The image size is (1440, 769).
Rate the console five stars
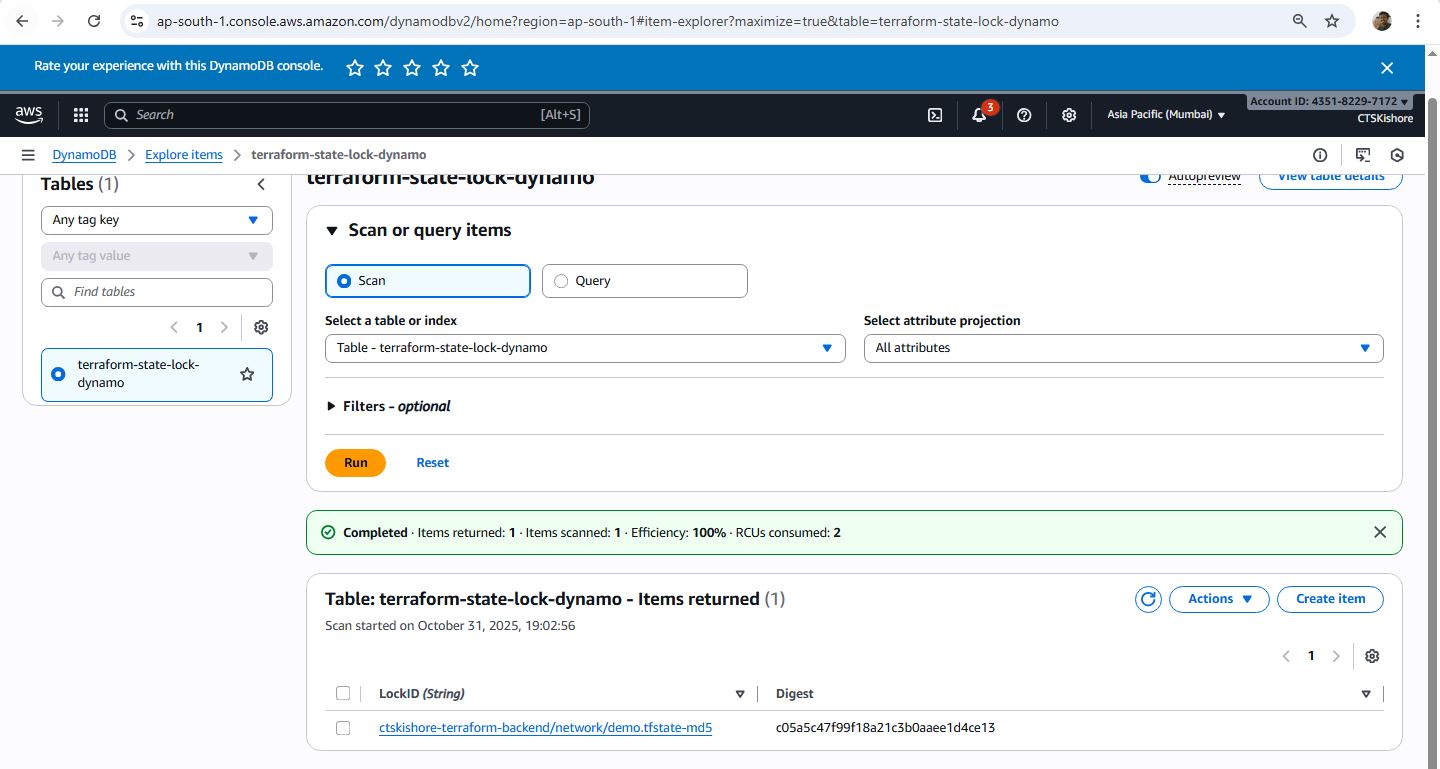click(x=471, y=68)
